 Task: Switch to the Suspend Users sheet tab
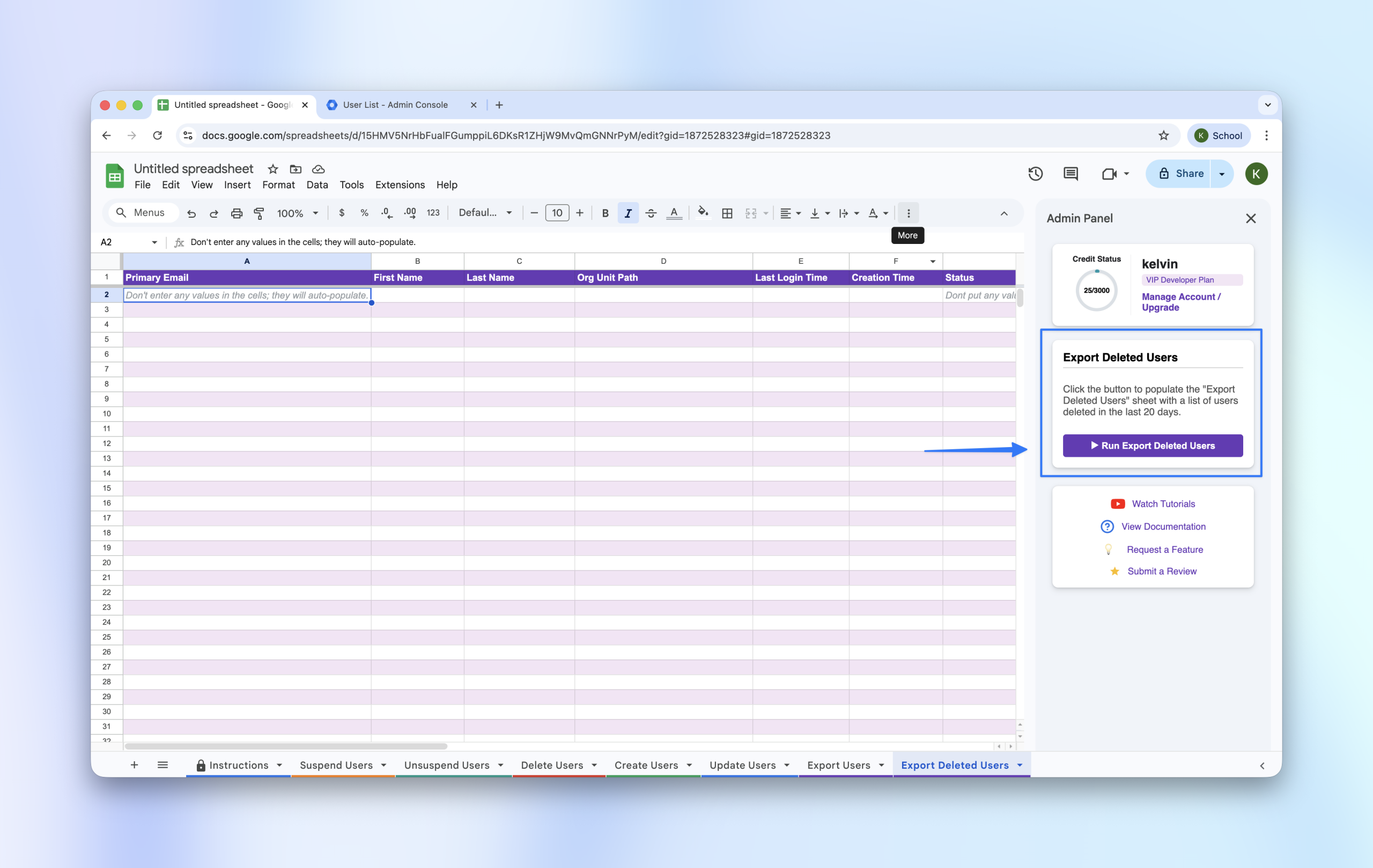pos(336,765)
